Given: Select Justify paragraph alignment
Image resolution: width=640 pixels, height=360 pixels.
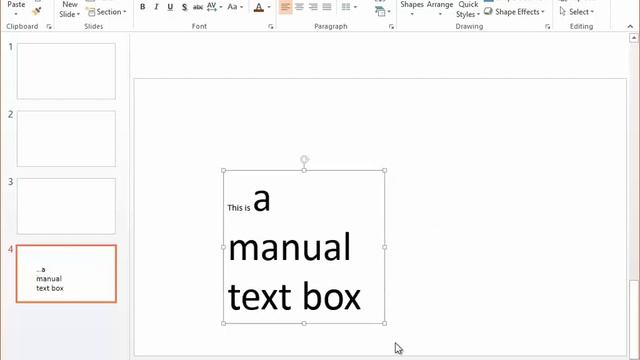Looking at the screenshot, I should tap(327, 7).
